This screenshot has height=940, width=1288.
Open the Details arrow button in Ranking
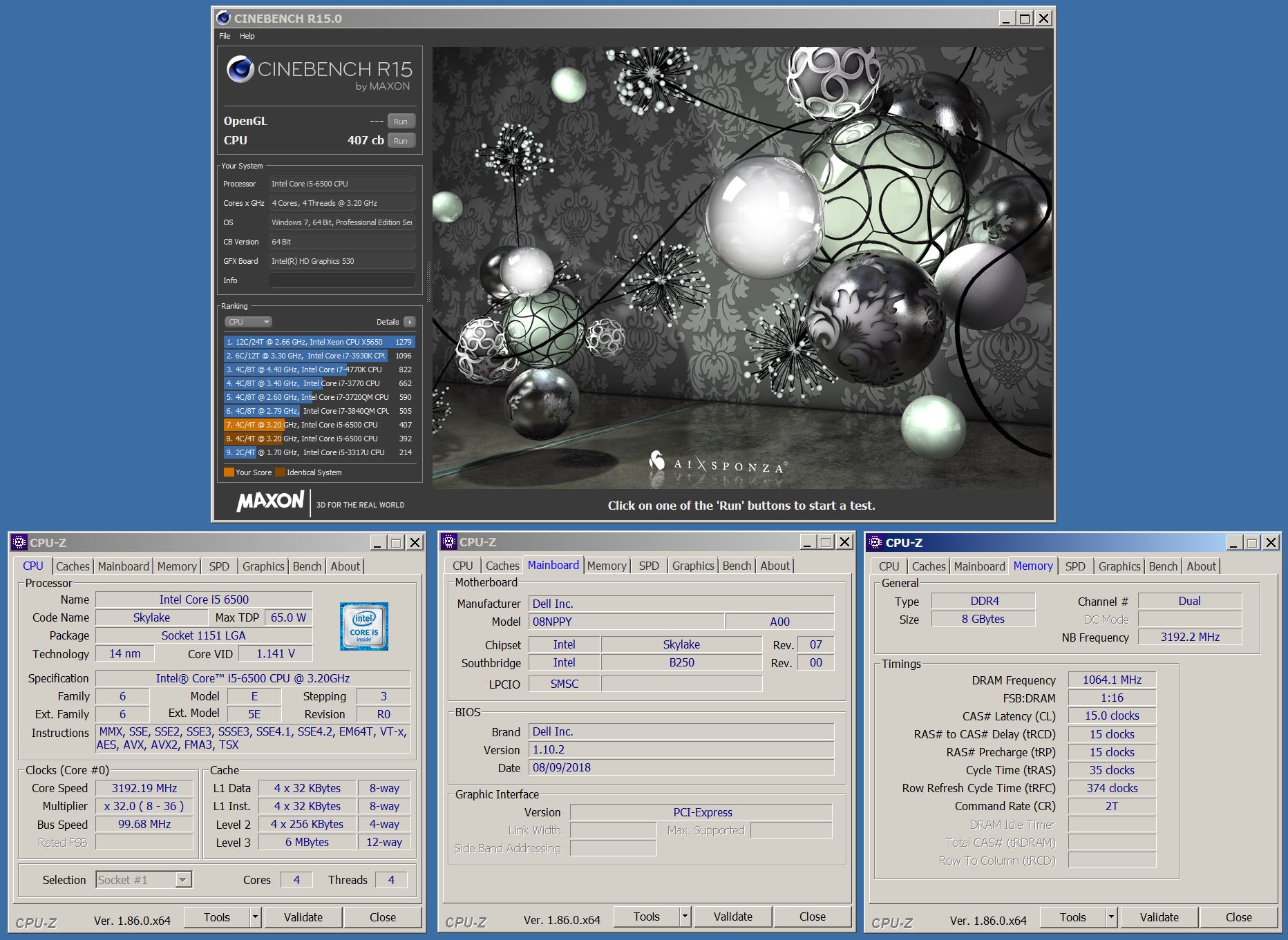[409, 322]
